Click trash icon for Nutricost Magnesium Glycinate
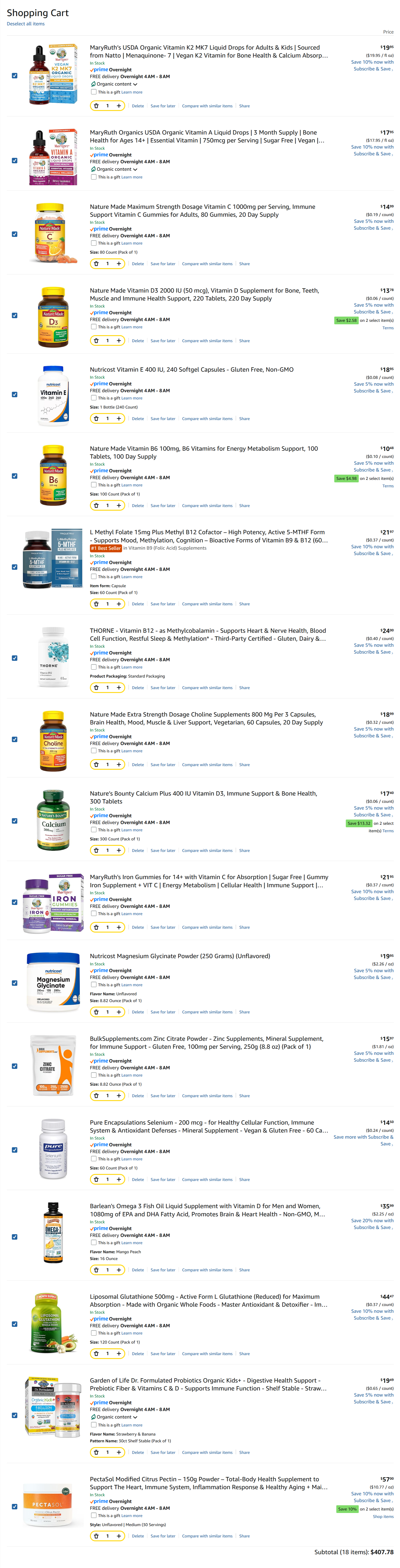400x1568 pixels. 96,1012
